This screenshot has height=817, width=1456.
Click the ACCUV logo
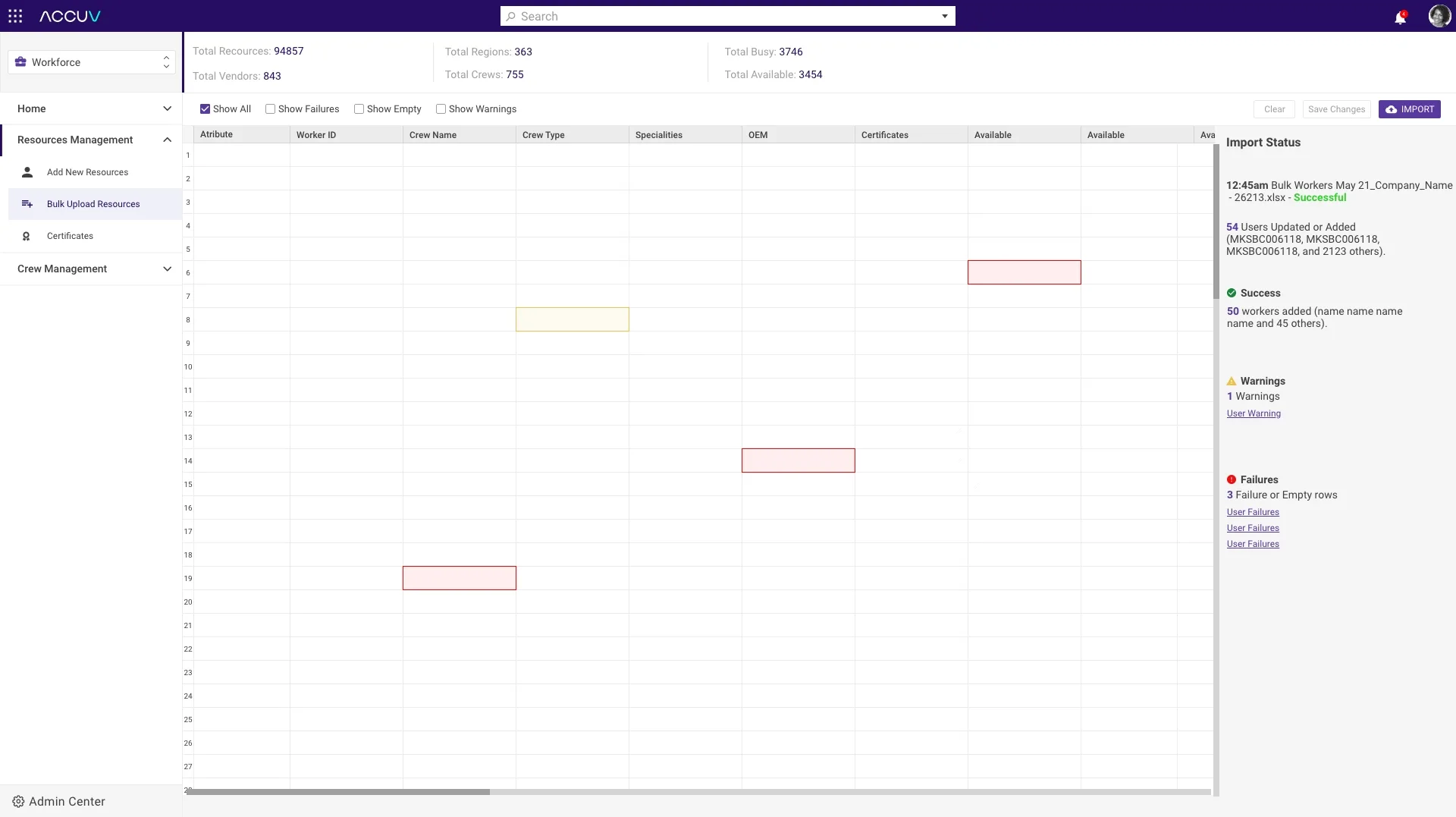[x=70, y=16]
